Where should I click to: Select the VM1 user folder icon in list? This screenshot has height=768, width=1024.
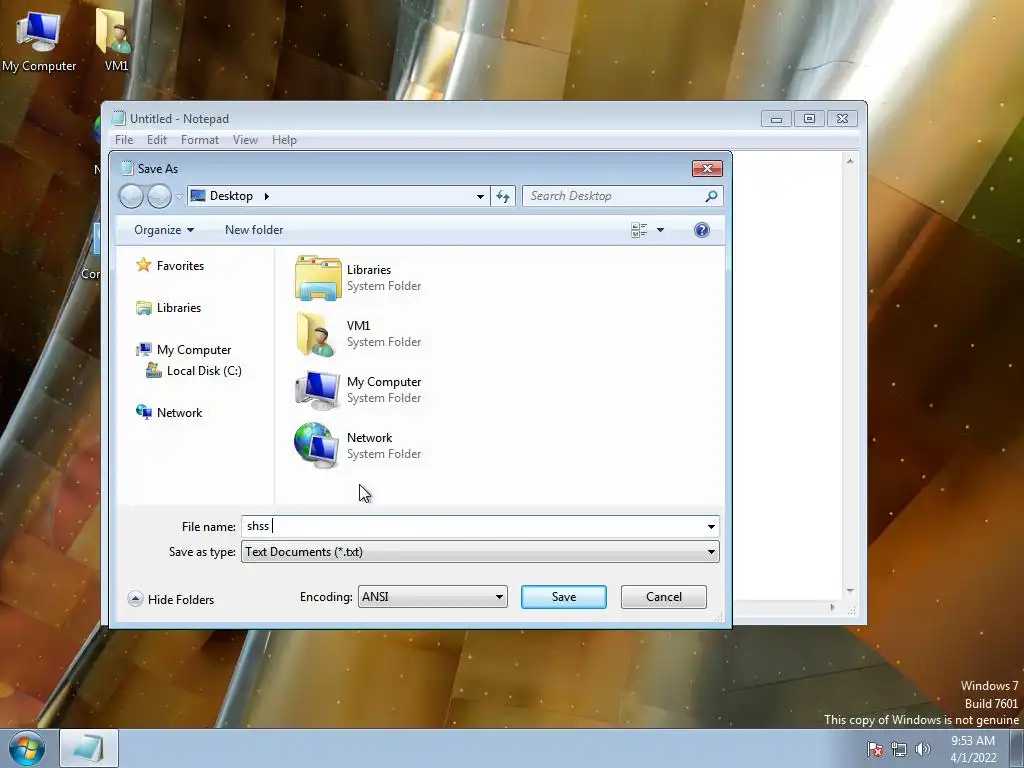[317, 334]
